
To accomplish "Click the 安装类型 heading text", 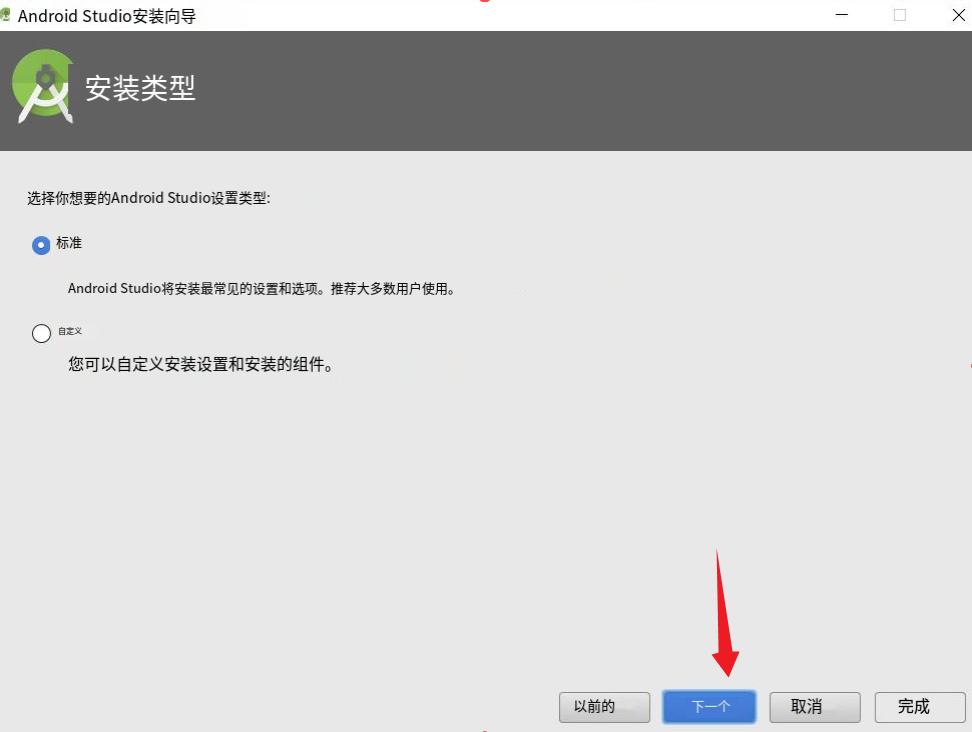I will click(x=140, y=88).
